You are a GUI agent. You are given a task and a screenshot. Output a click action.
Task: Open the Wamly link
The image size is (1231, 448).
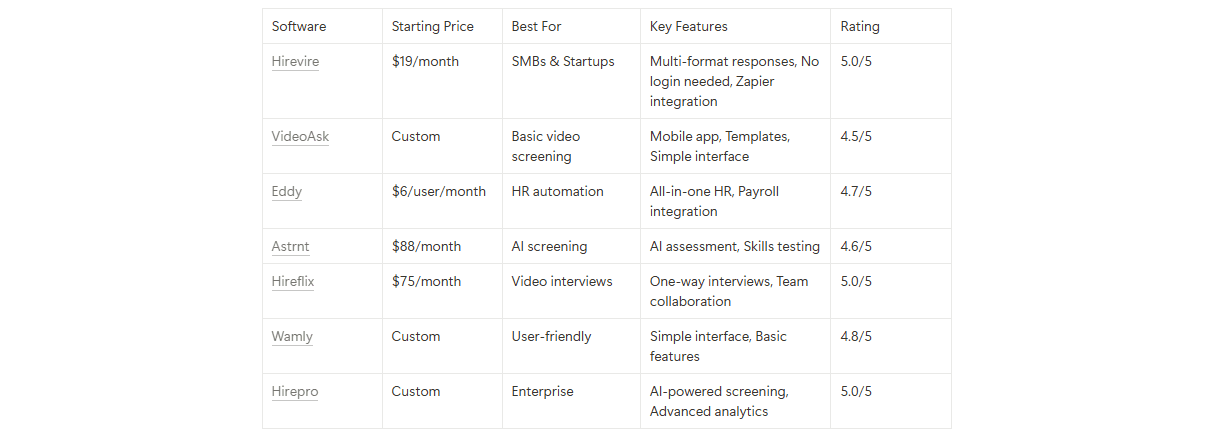(x=292, y=337)
